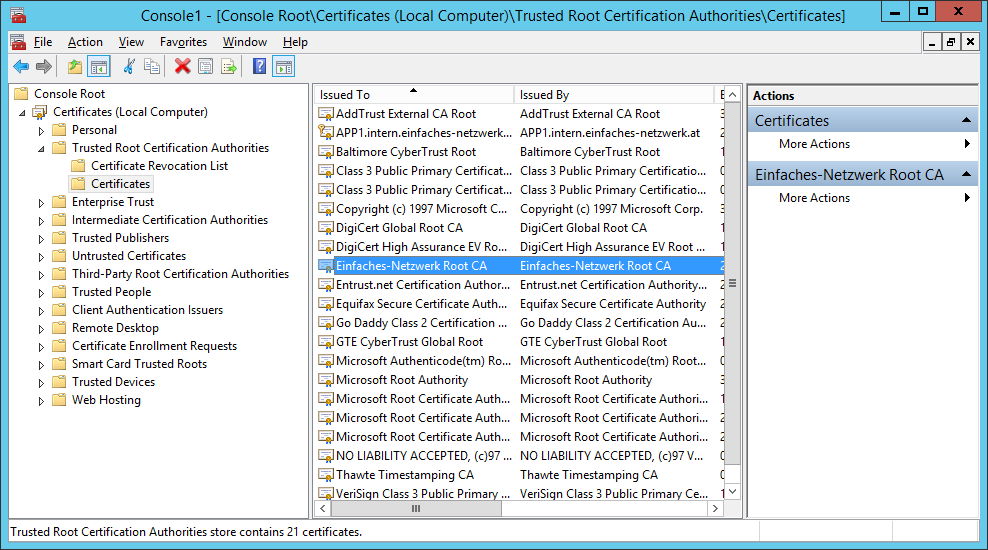This screenshot has width=988, height=550.
Task: Click More Actions under Einfaches-Netzwerk Root CA
Action: tap(814, 198)
